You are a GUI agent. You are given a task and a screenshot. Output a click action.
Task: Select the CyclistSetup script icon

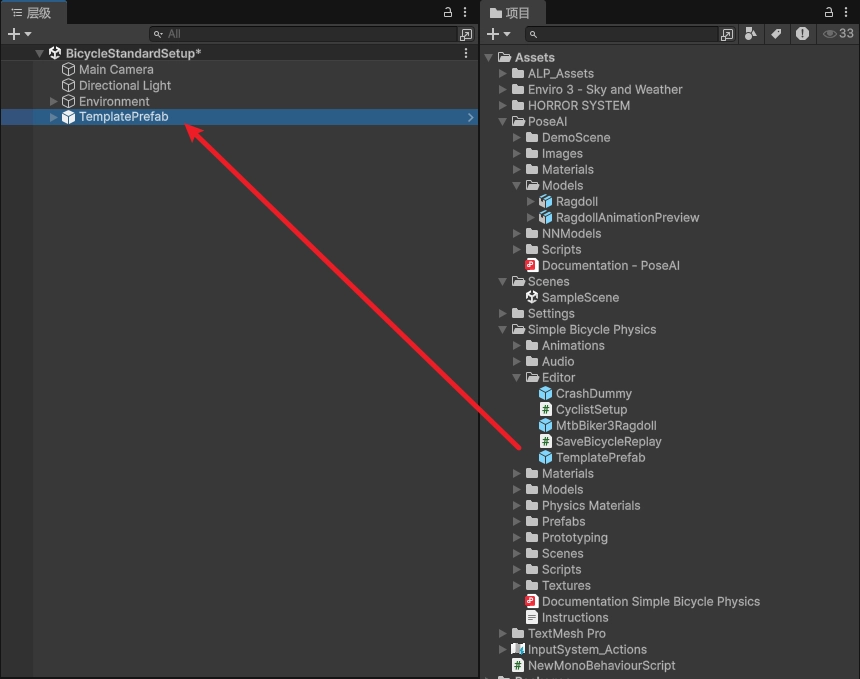tap(546, 410)
